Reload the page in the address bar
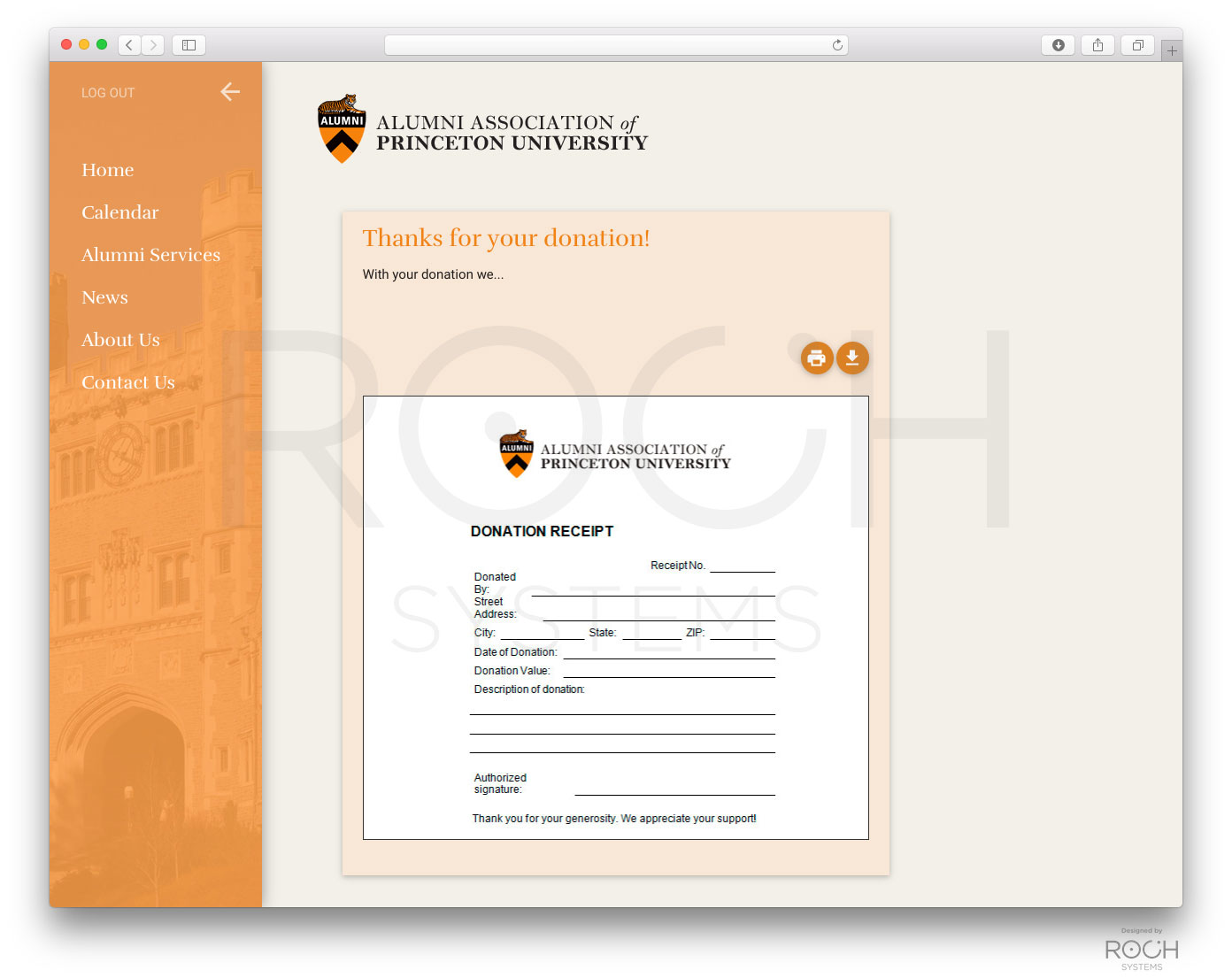Image resolution: width=1232 pixels, height=978 pixels. point(837,45)
